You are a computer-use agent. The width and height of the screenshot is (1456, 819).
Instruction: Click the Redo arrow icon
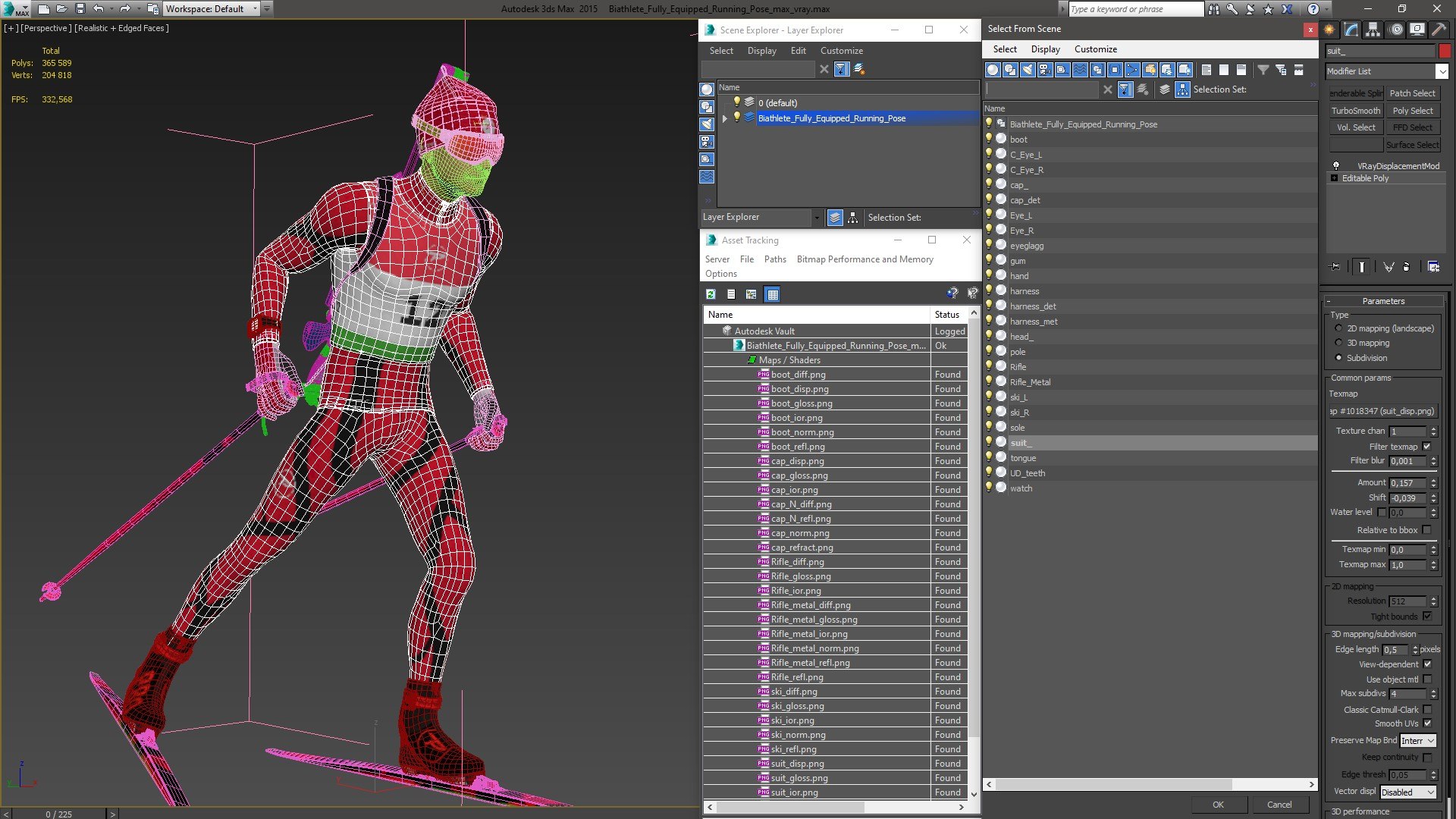[125, 9]
